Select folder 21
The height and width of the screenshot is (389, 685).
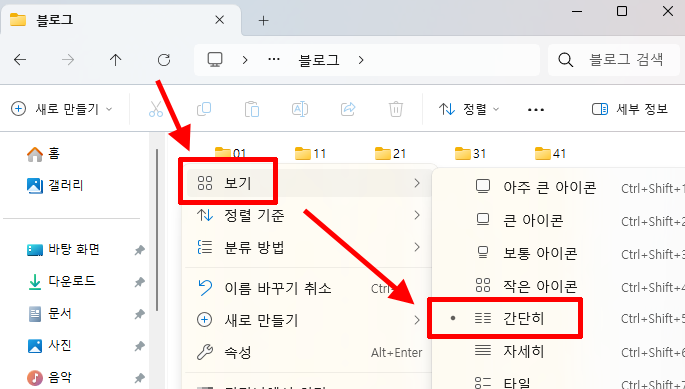pyautogui.click(x=391, y=153)
